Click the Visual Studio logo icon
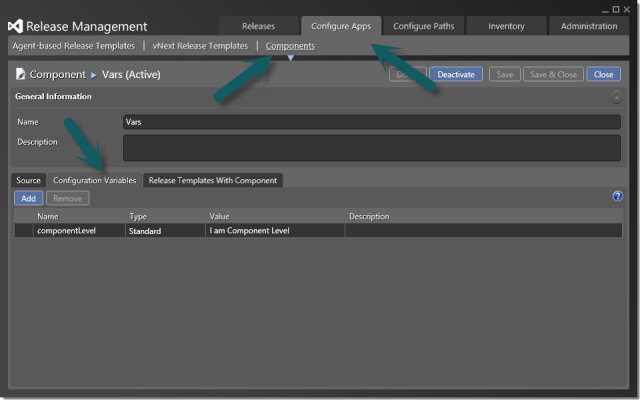Screen dimensions: 640x400 [x=16, y=26]
